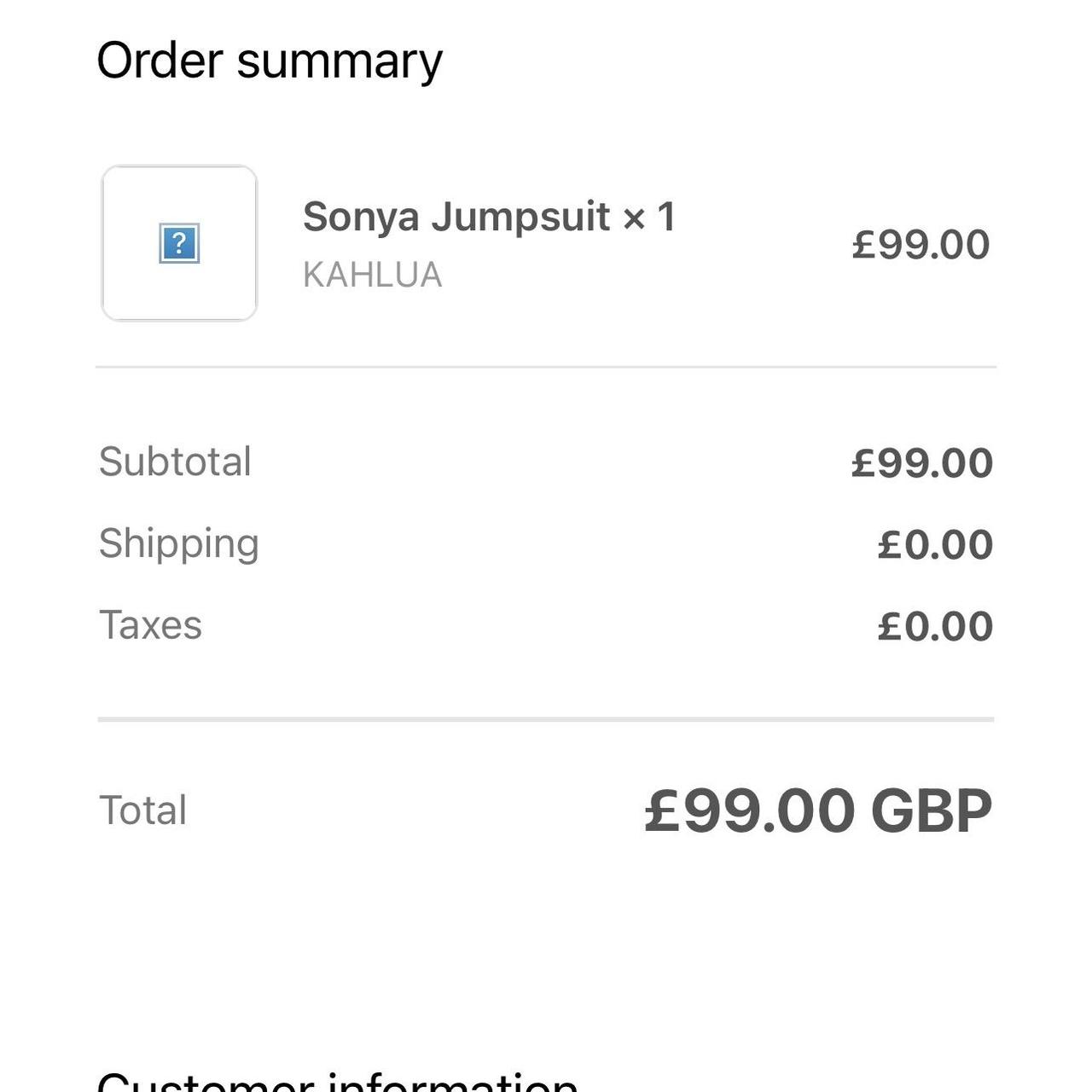Click the Taxes label

(150, 625)
